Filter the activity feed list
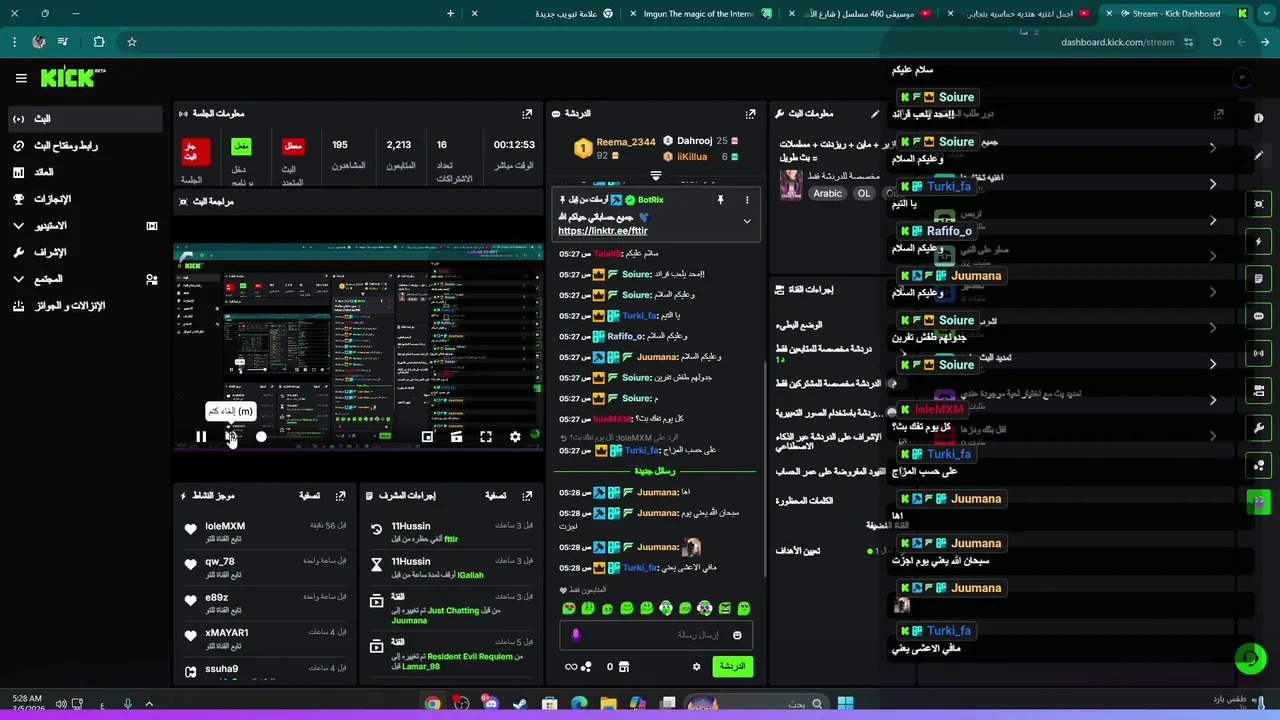The image size is (1280, 720). (309, 495)
